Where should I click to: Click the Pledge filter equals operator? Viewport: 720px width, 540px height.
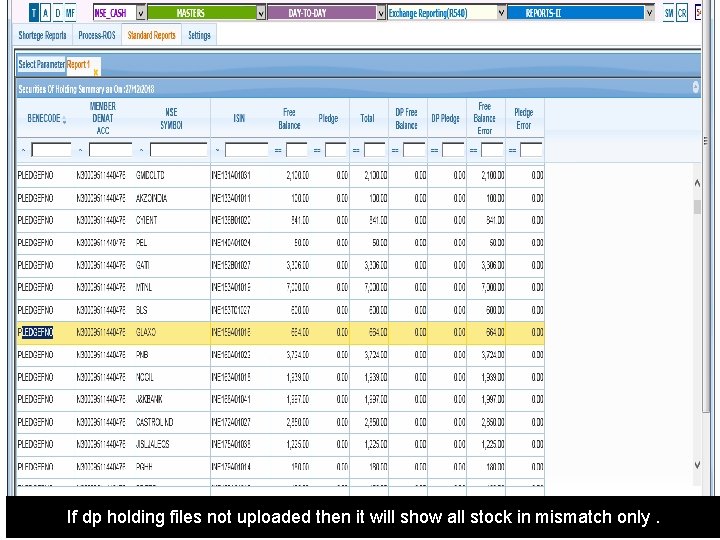click(x=317, y=150)
